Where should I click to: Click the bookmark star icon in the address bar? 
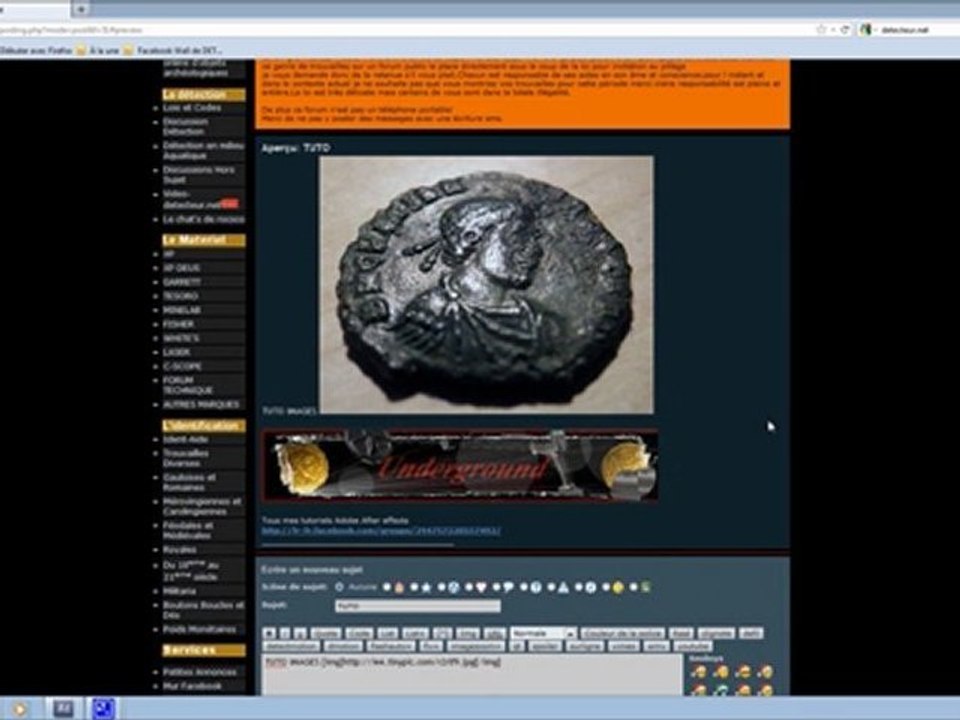pos(822,29)
